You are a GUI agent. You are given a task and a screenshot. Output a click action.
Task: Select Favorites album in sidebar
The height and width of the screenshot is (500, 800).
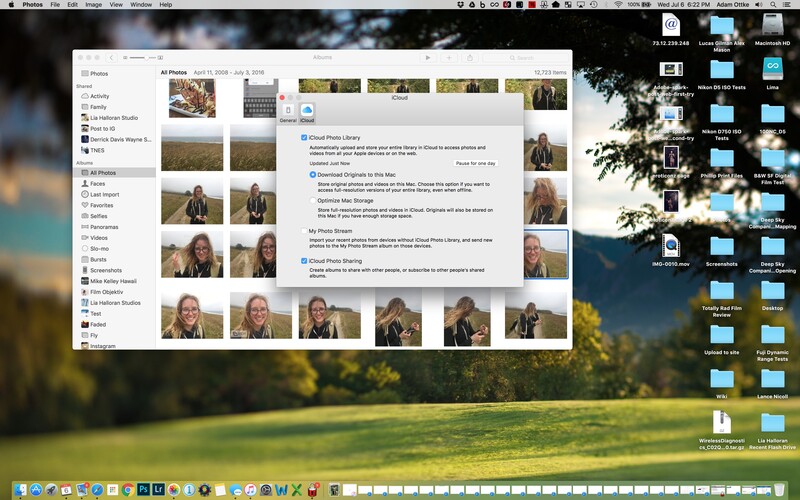pos(102,205)
